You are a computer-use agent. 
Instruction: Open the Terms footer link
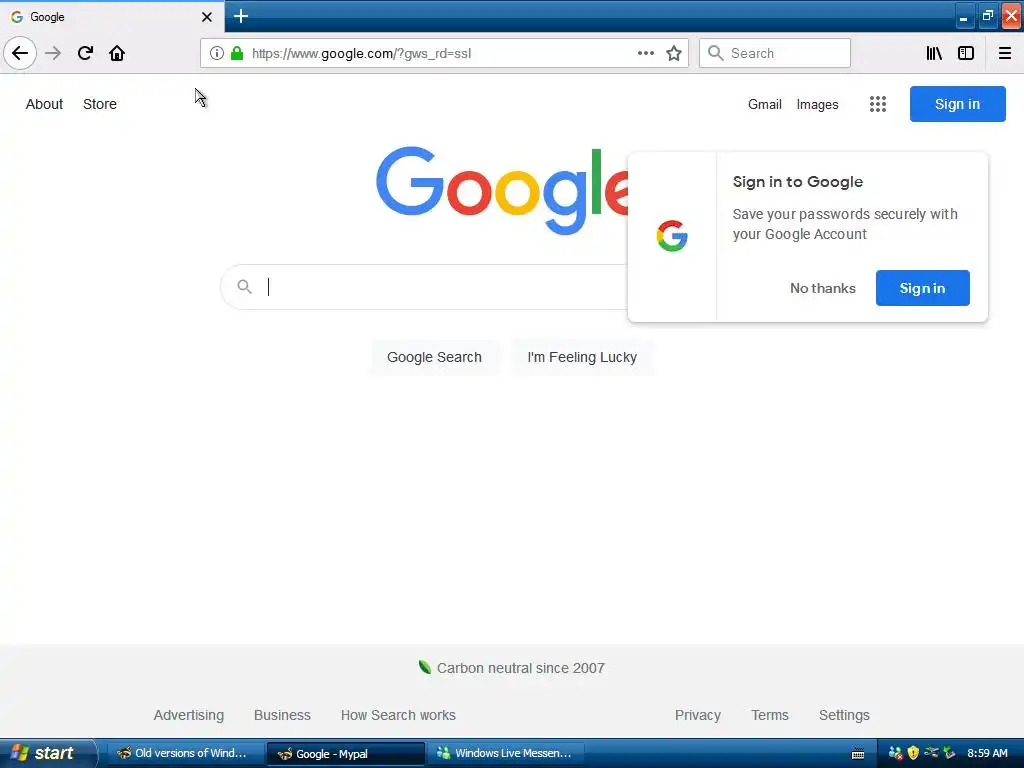coord(770,715)
